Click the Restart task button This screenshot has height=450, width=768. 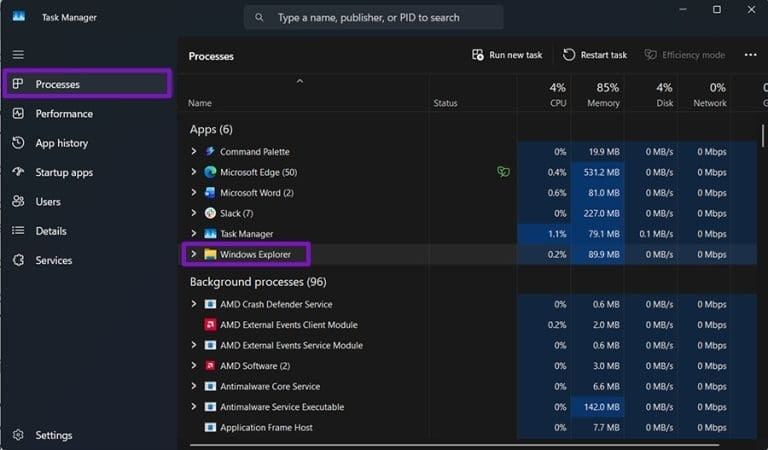tap(595, 55)
